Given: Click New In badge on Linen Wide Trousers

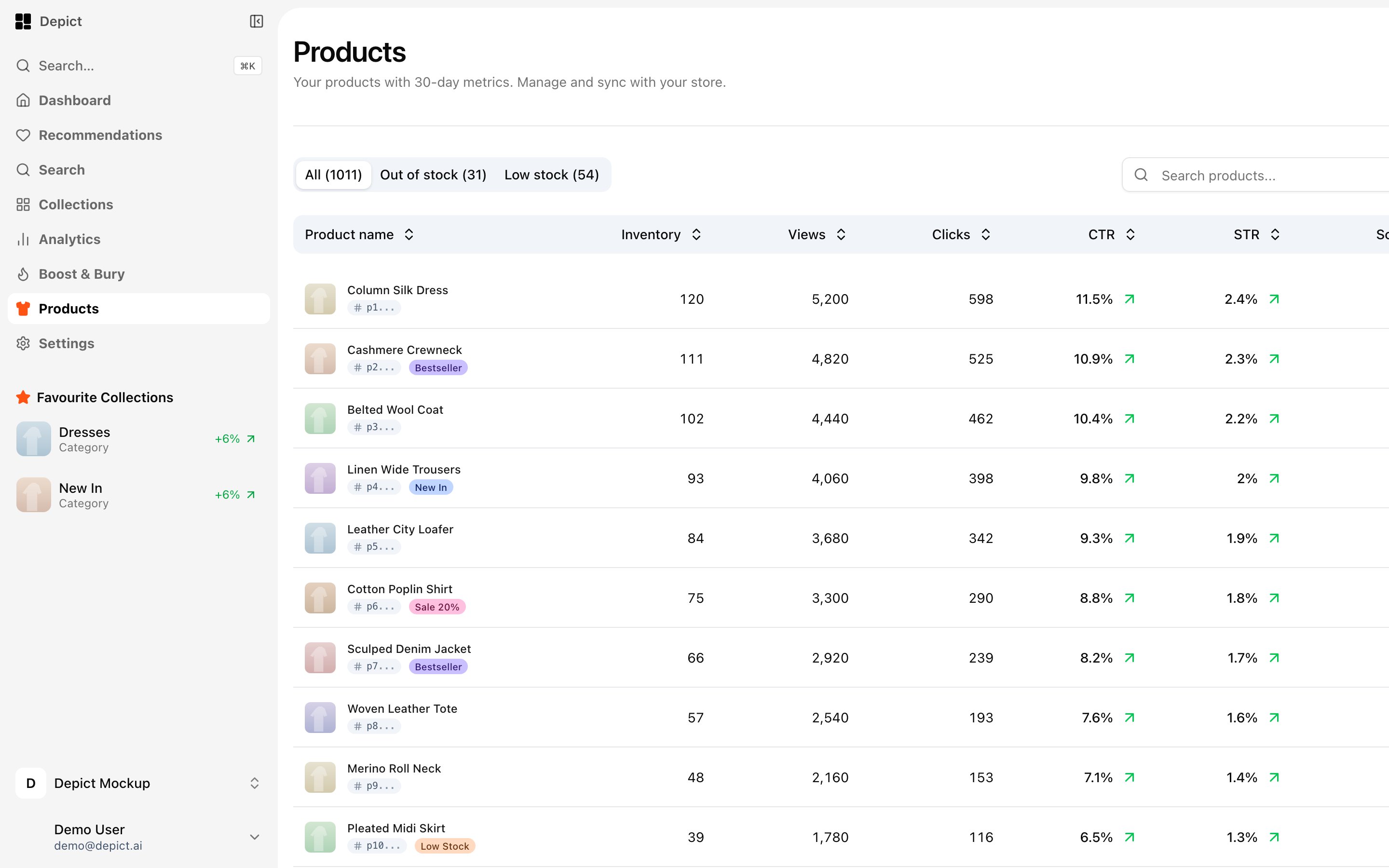Looking at the screenshot, I should coord(431,488).
